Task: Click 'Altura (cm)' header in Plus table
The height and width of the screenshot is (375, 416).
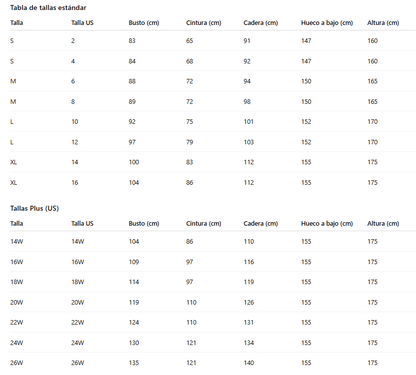Action: 383,224
